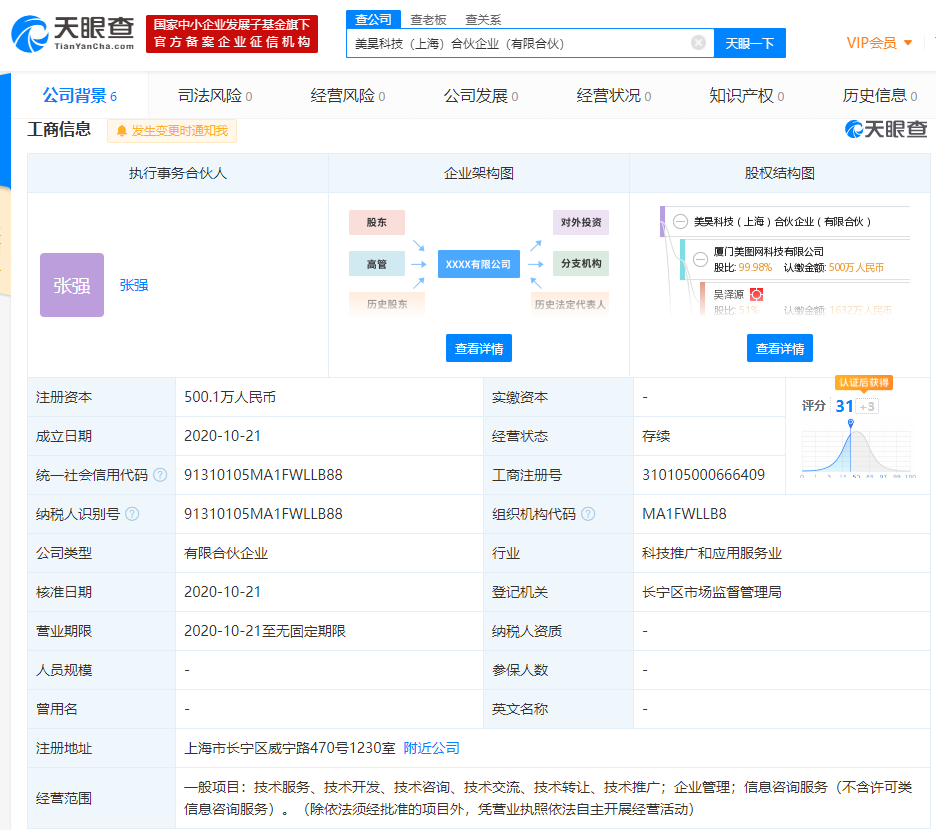The image size is (936, 830).
Task: Open the 经营风险 tab
Action: 347,96
